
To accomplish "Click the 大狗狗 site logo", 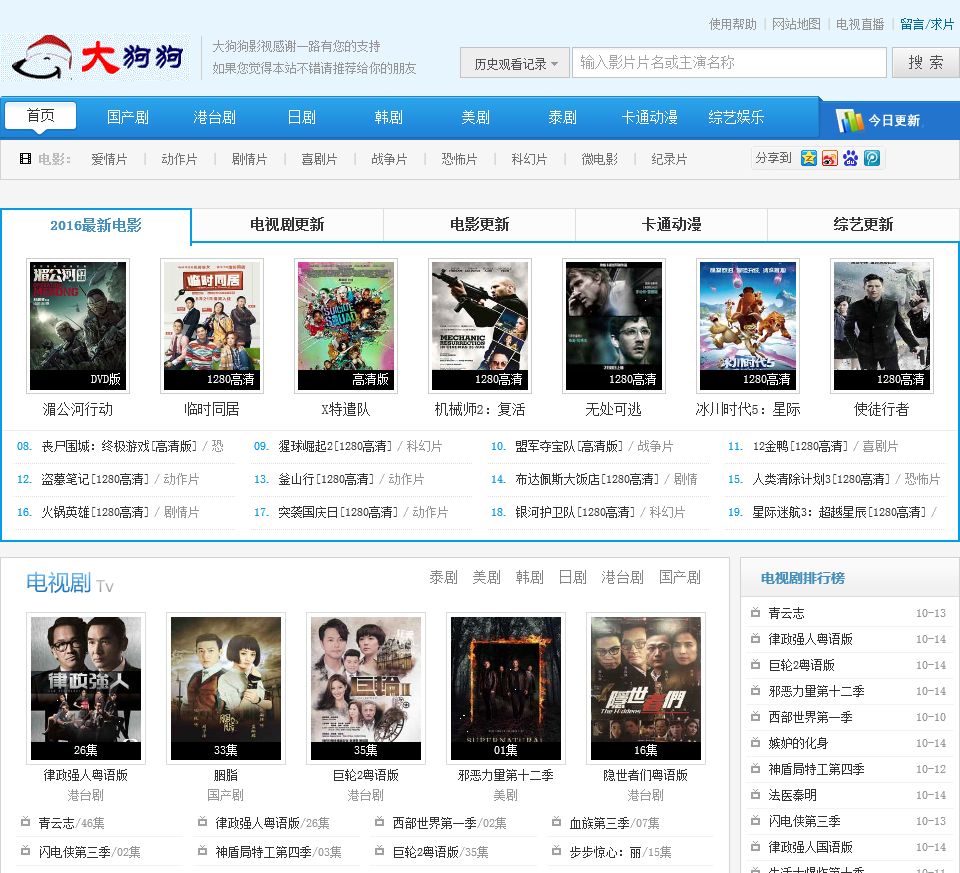I will [97, 57].
